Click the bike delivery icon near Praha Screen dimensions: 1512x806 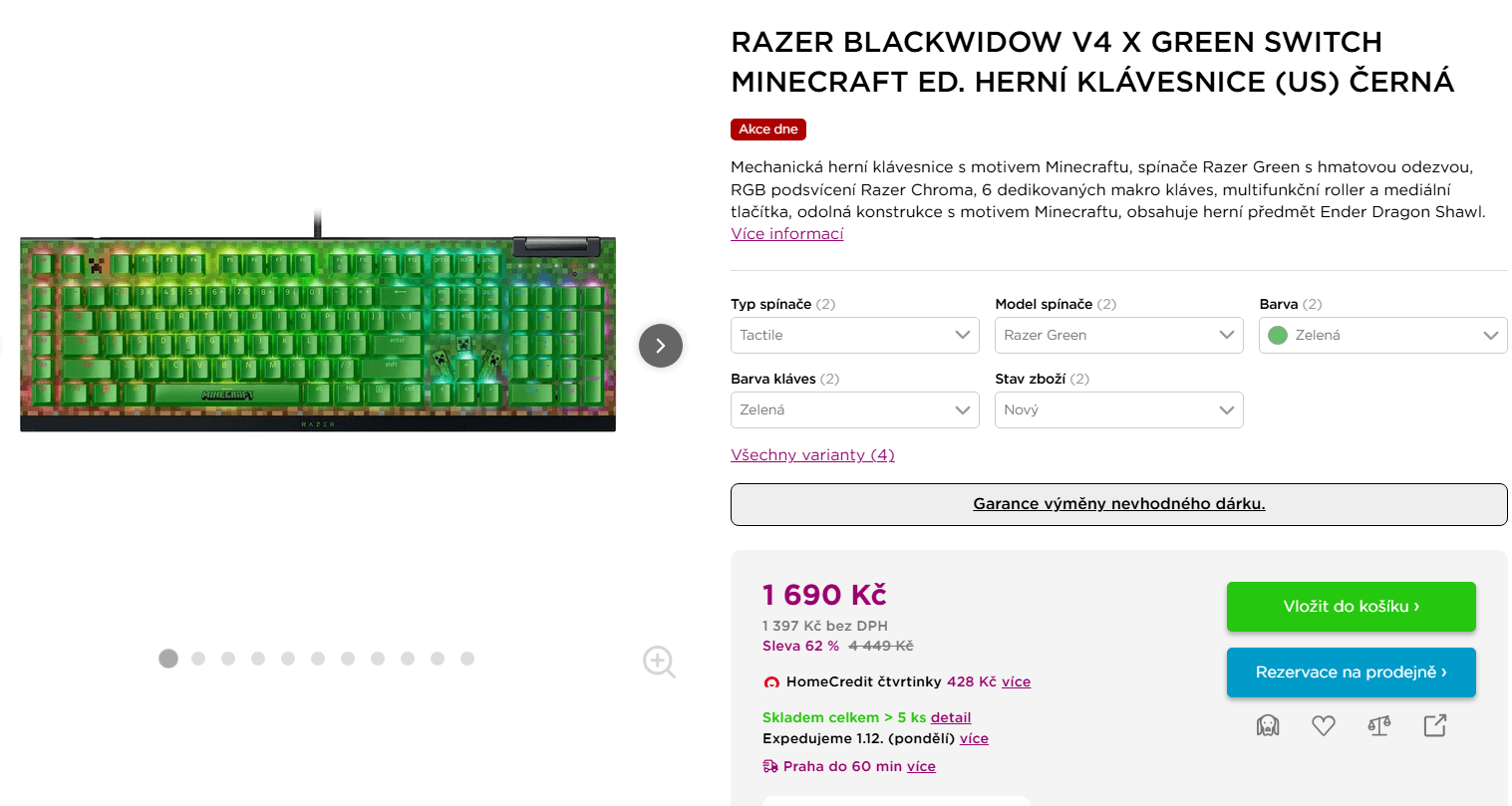coord(767,765)
